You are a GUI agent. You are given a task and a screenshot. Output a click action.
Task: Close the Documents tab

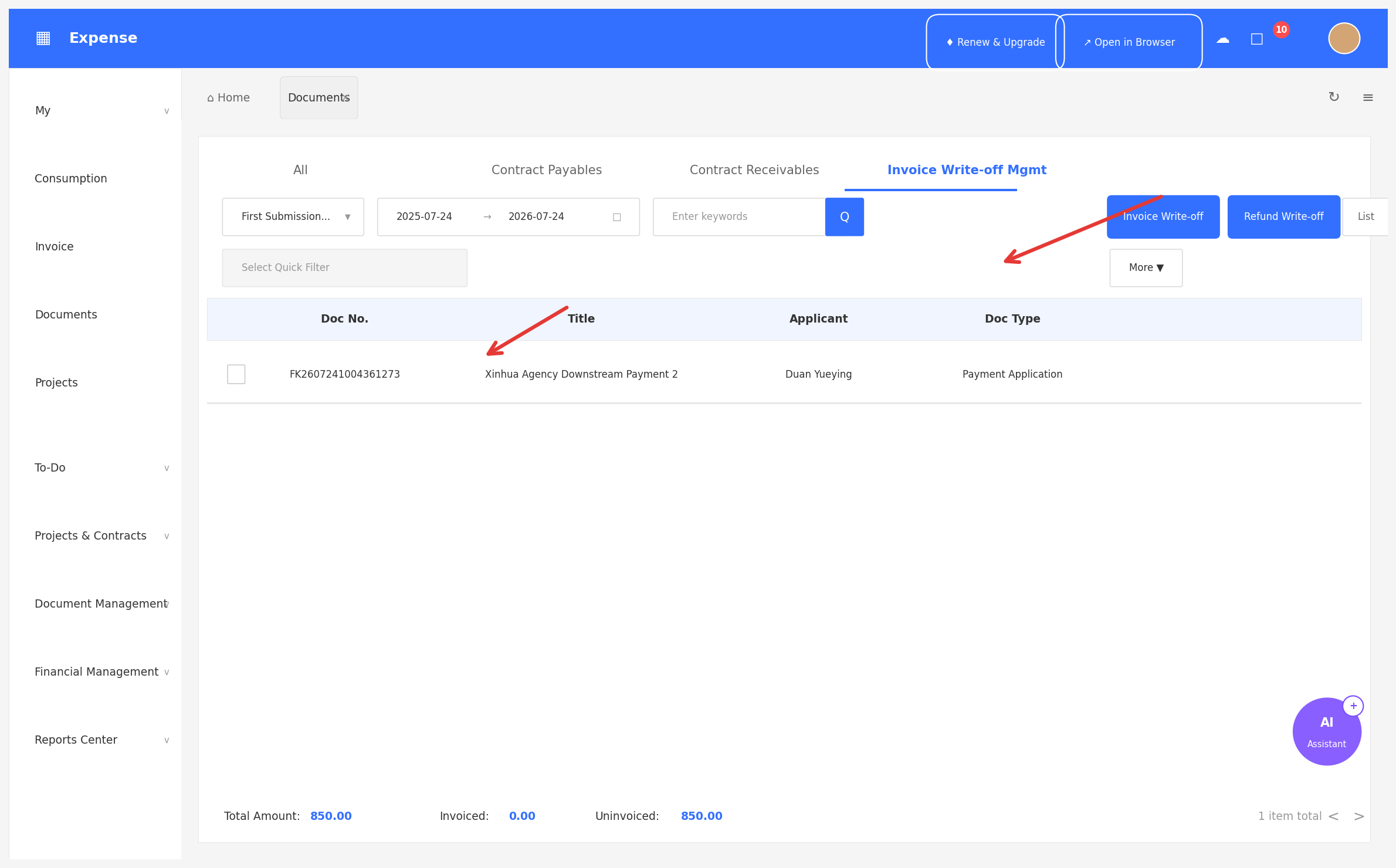click(x=345, y=98)
